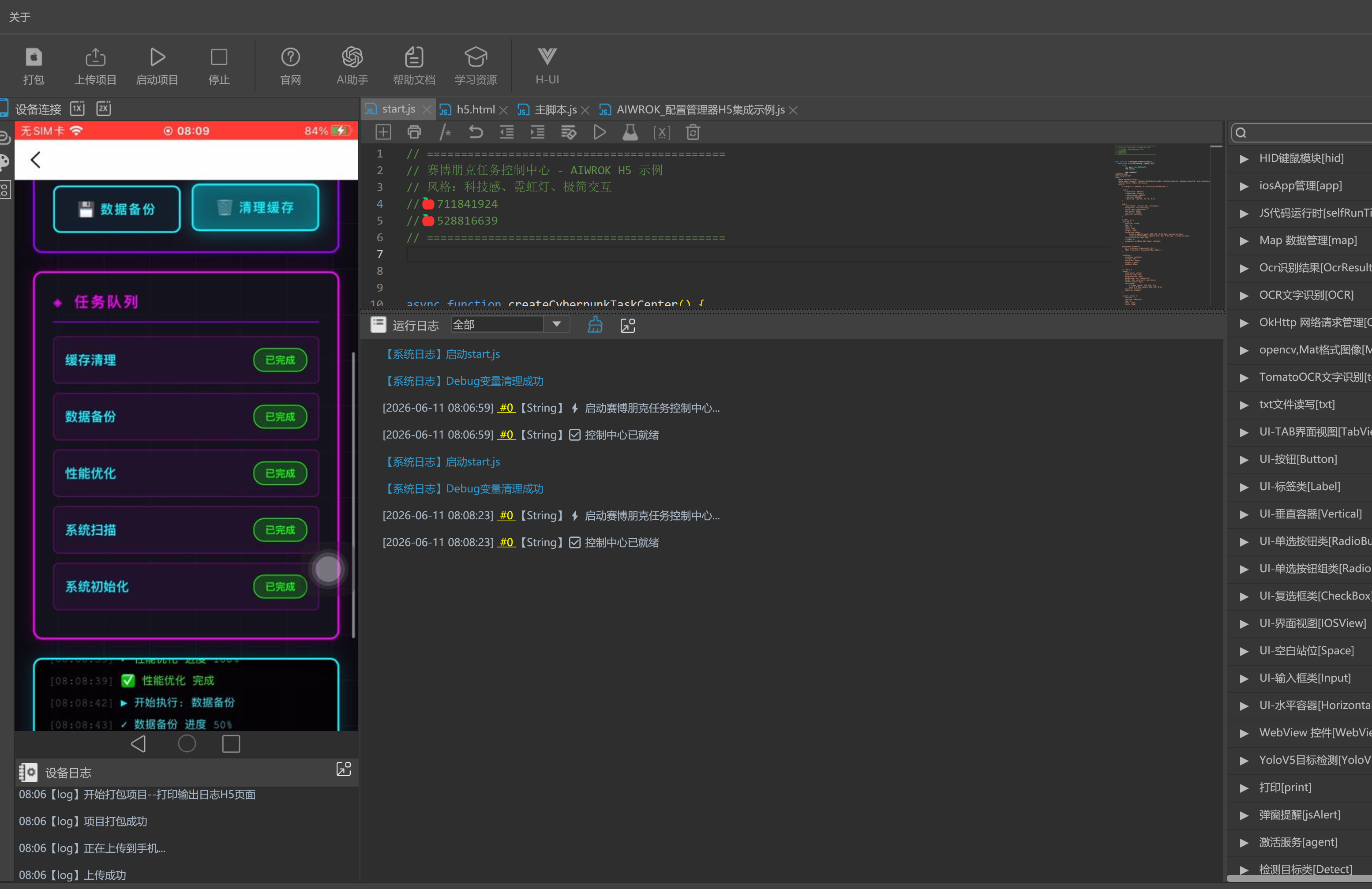
Task: Click the floating assistive touch circle
Action: click(x=328, y=570)
